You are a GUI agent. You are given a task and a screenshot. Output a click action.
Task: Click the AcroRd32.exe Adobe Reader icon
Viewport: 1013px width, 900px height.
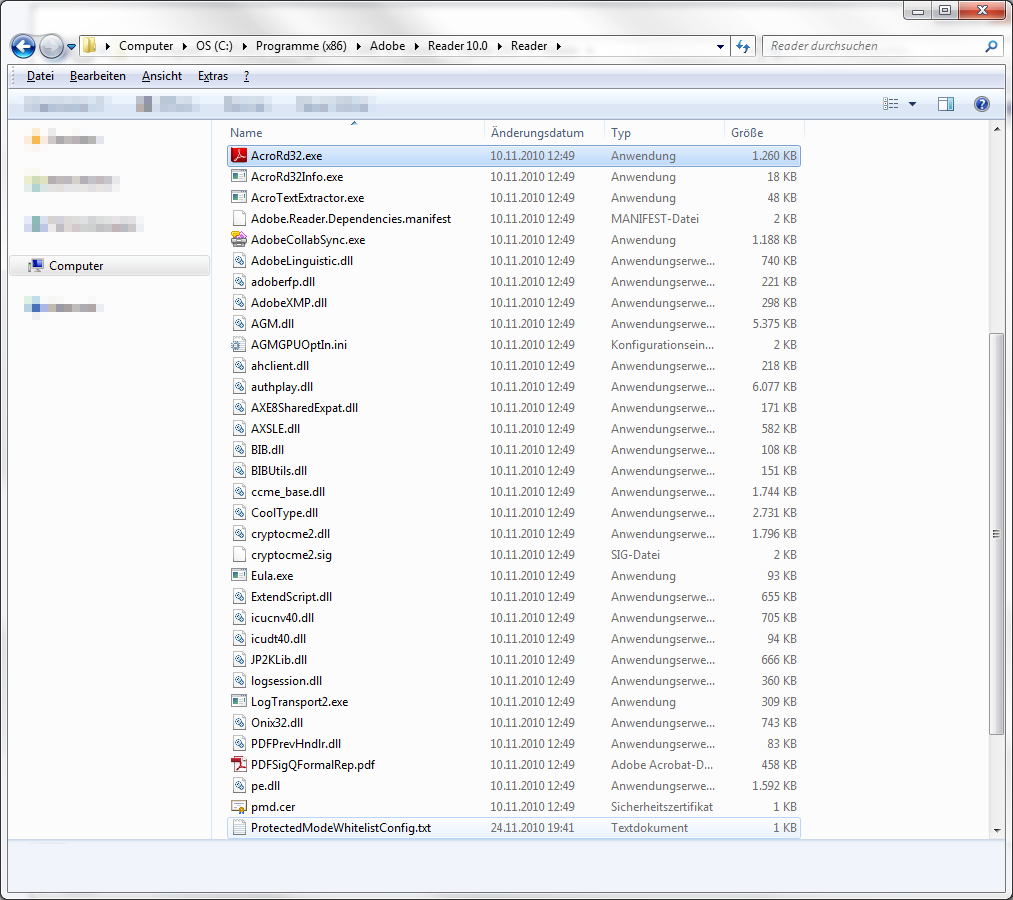pos(239,155)
